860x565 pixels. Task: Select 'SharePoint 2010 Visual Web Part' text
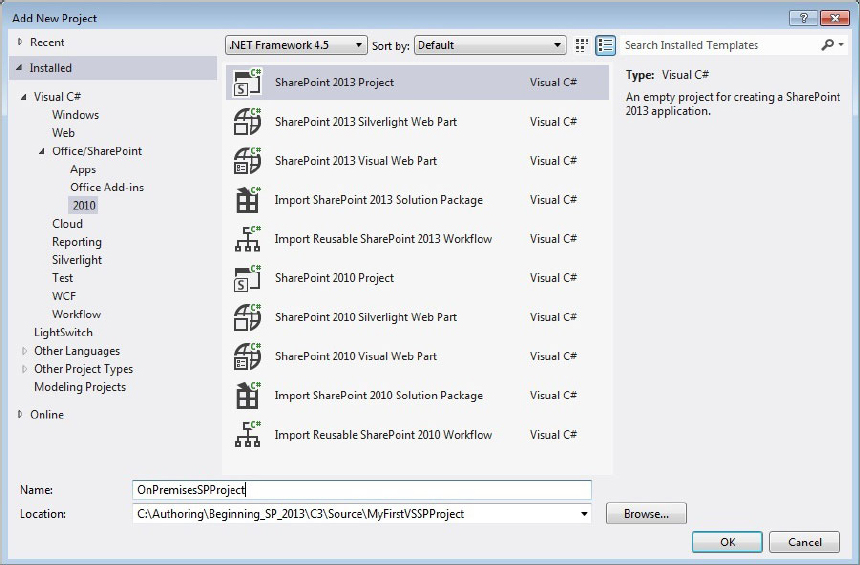[x=355, y=357]
